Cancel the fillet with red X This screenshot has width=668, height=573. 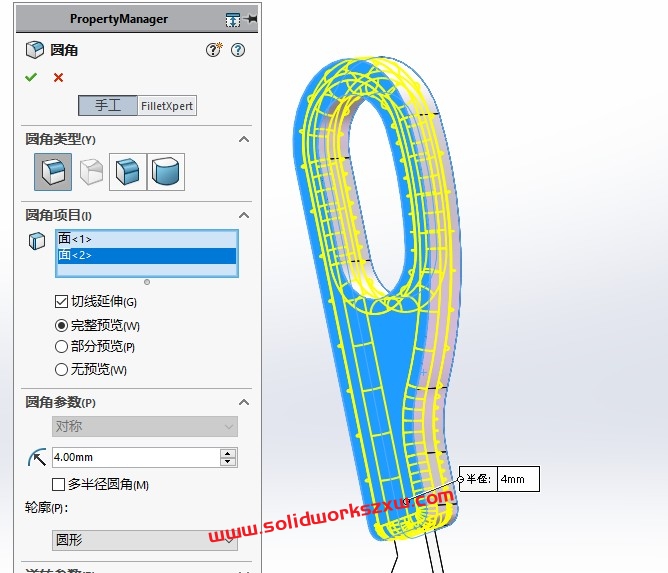point(58,77)
